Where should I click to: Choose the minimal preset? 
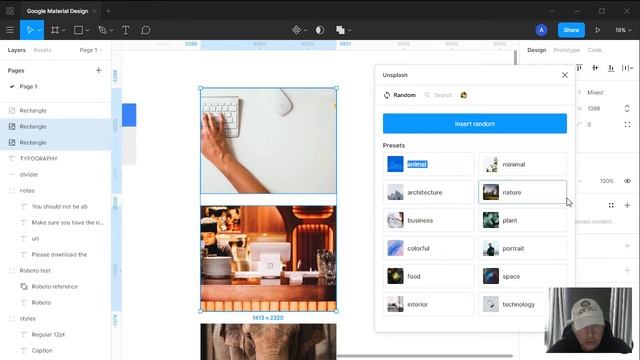tap(522, 164)
